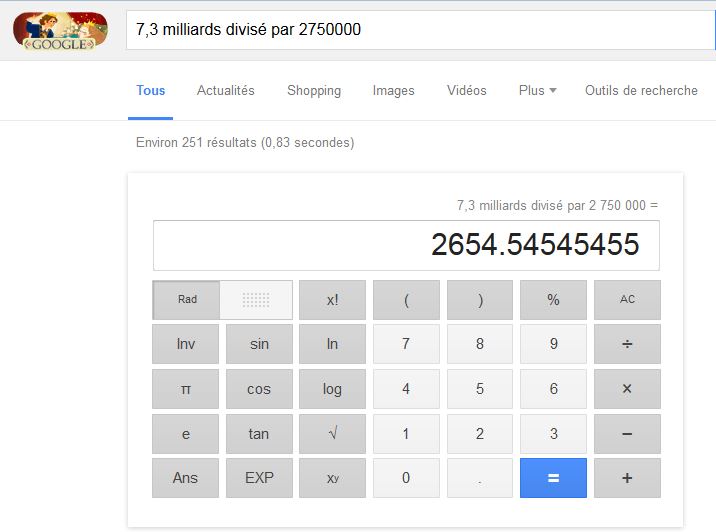716x532 pixels.
Task: Click the factorial x! key
Action: [332, 300]
